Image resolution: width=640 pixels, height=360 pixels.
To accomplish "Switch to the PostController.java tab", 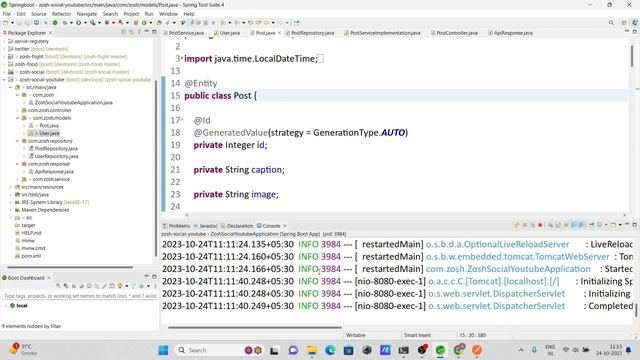I will (x=457, y=33).
